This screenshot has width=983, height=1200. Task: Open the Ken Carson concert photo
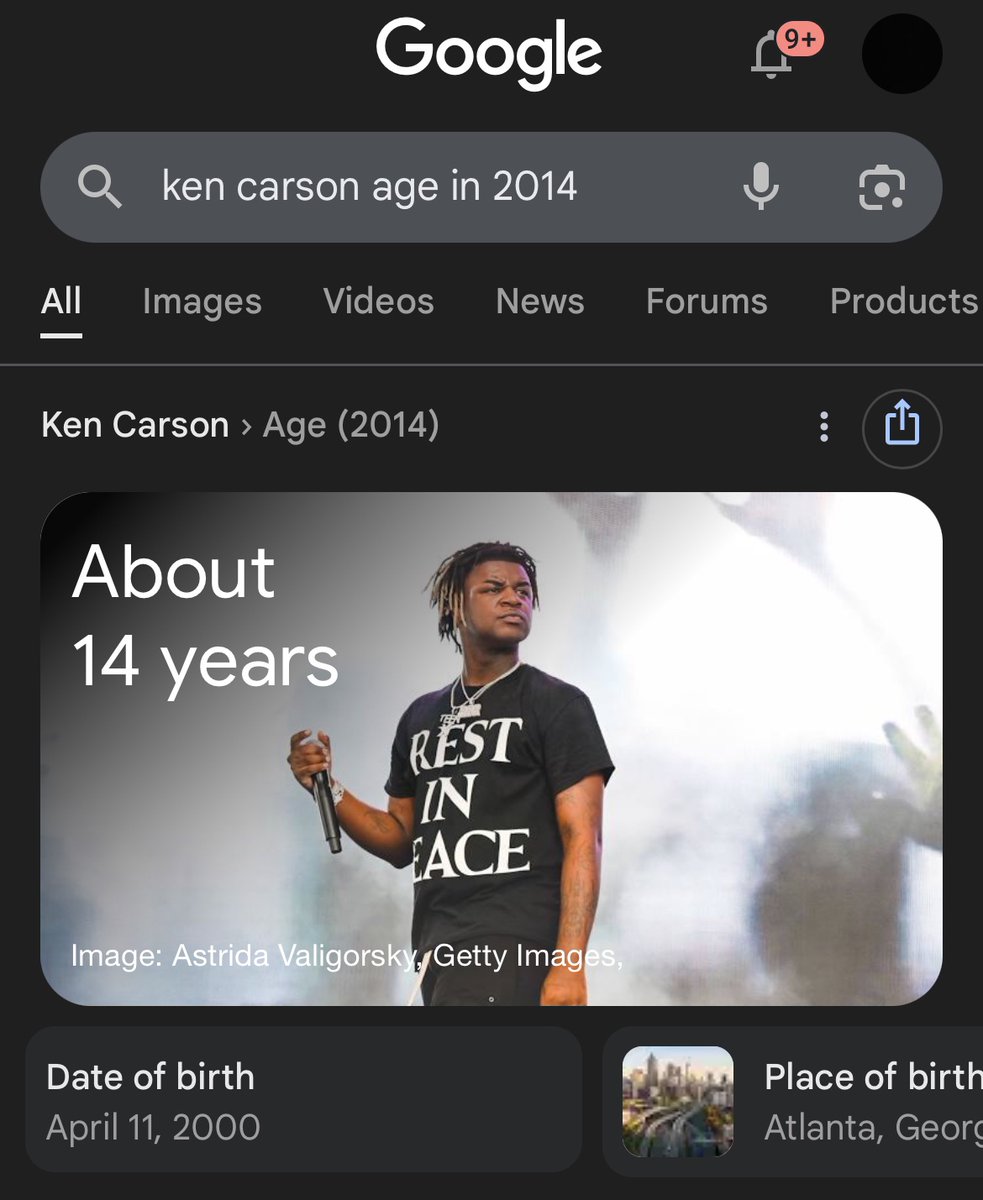pyautogui.click(x=491, y=749)
